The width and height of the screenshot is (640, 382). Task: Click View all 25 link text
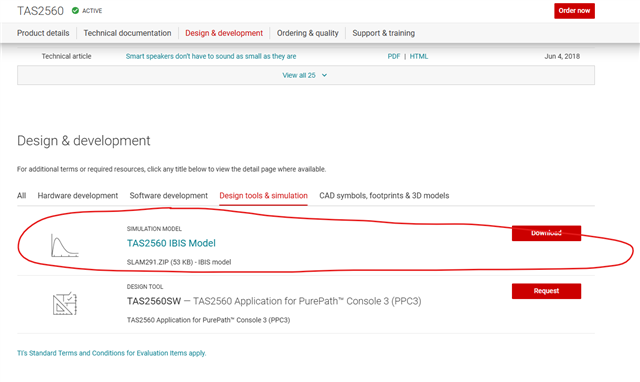click(299, 76)
